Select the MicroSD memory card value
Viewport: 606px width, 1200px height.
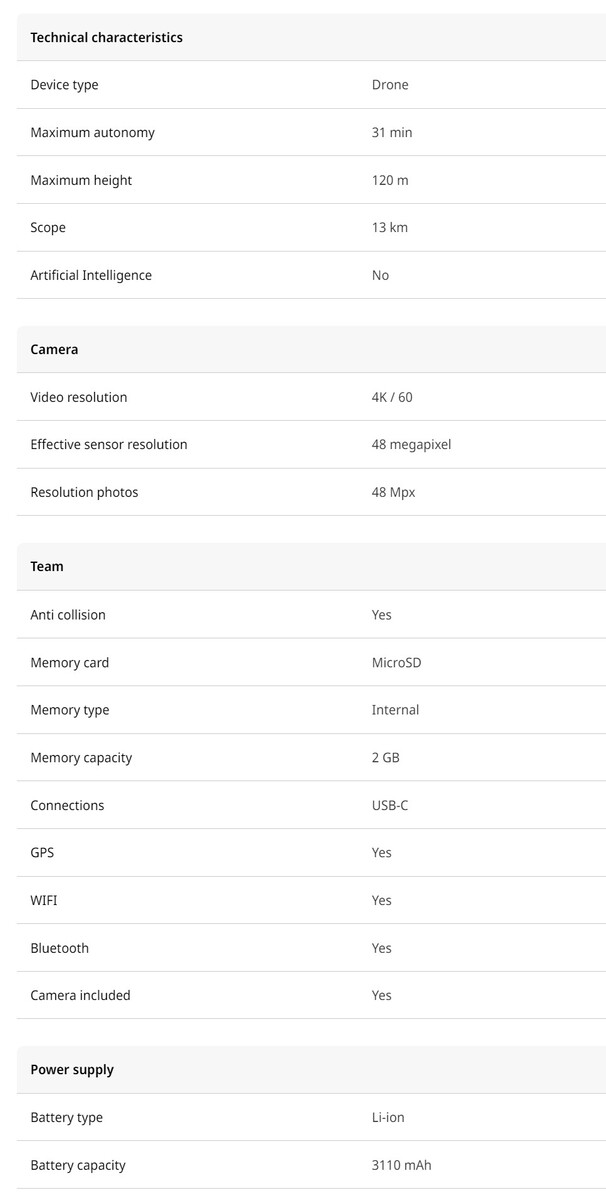coord(397,662)
